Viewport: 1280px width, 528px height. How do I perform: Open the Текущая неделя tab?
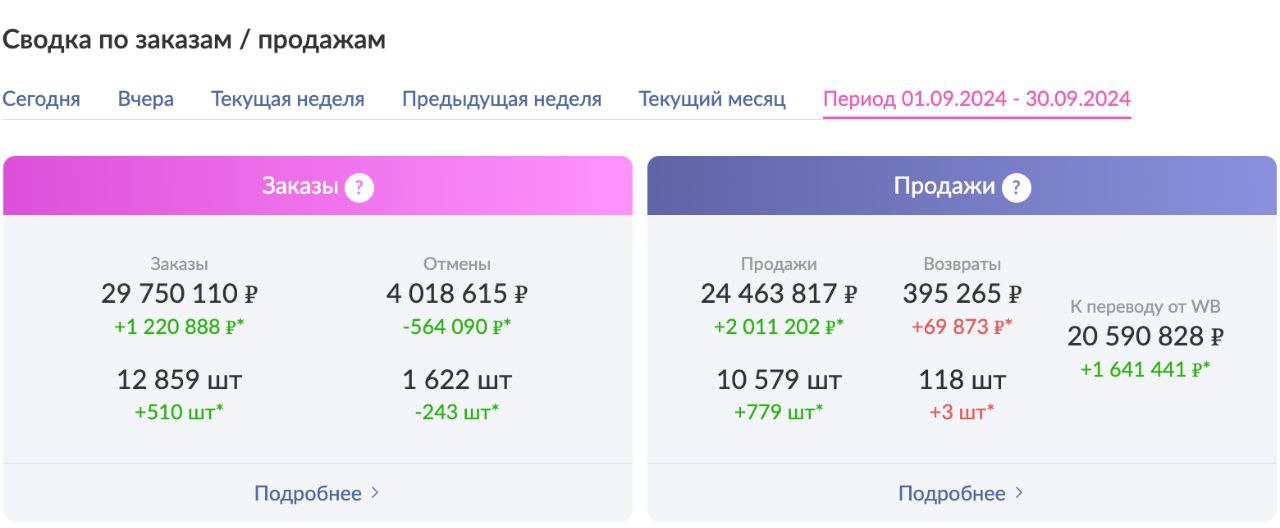pyautogui.click(x=287, y=99)
